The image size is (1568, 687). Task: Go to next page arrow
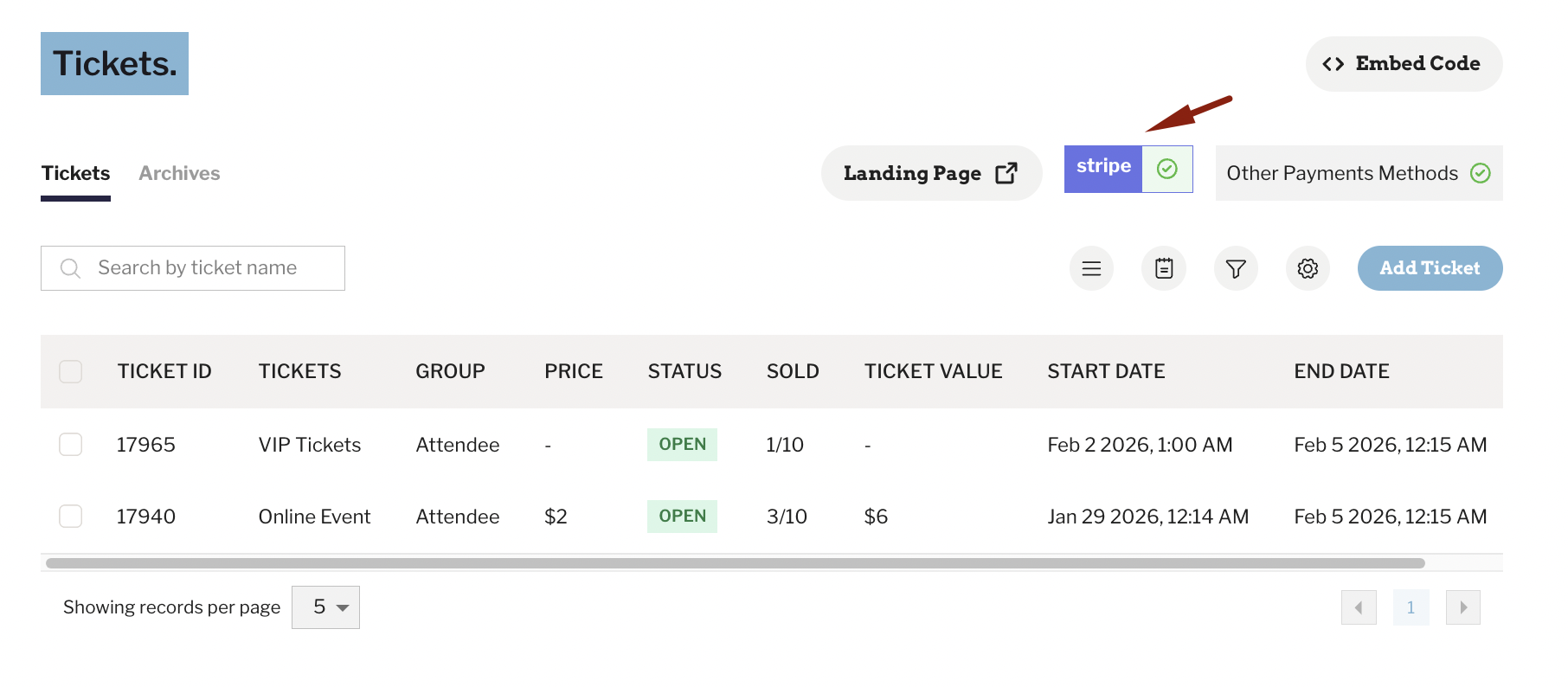click(1463, 607)
